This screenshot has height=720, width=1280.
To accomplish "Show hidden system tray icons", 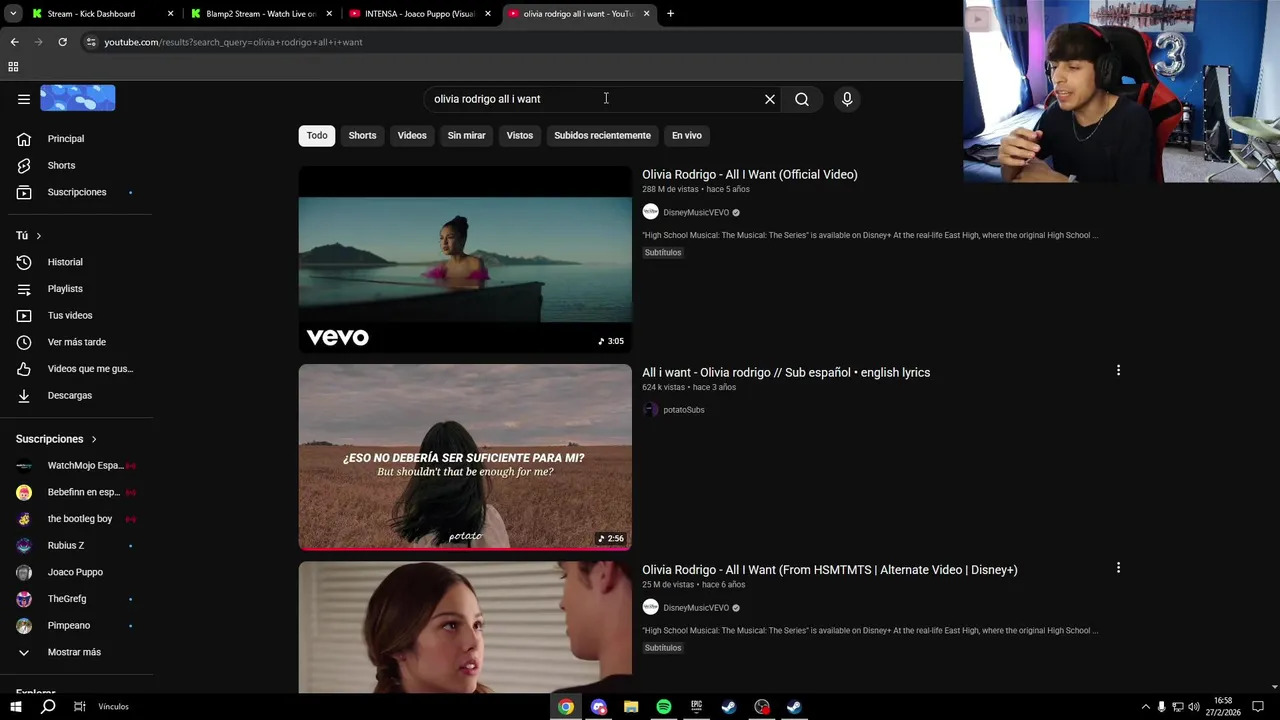I will 1145,707.
